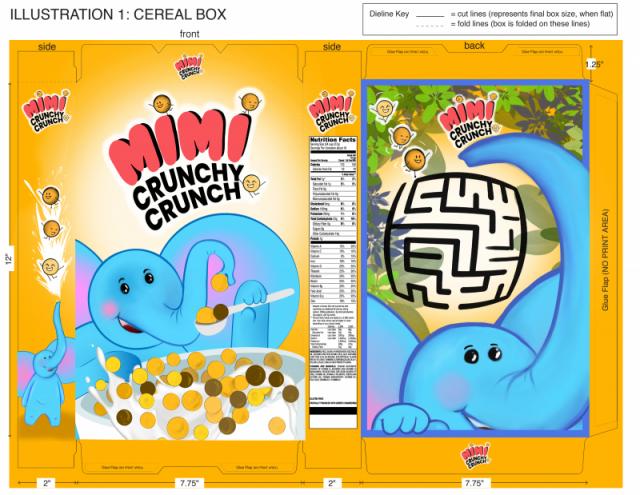
Task: Click the 7.75" dimension under the front panel
Action: pos(189,483)
